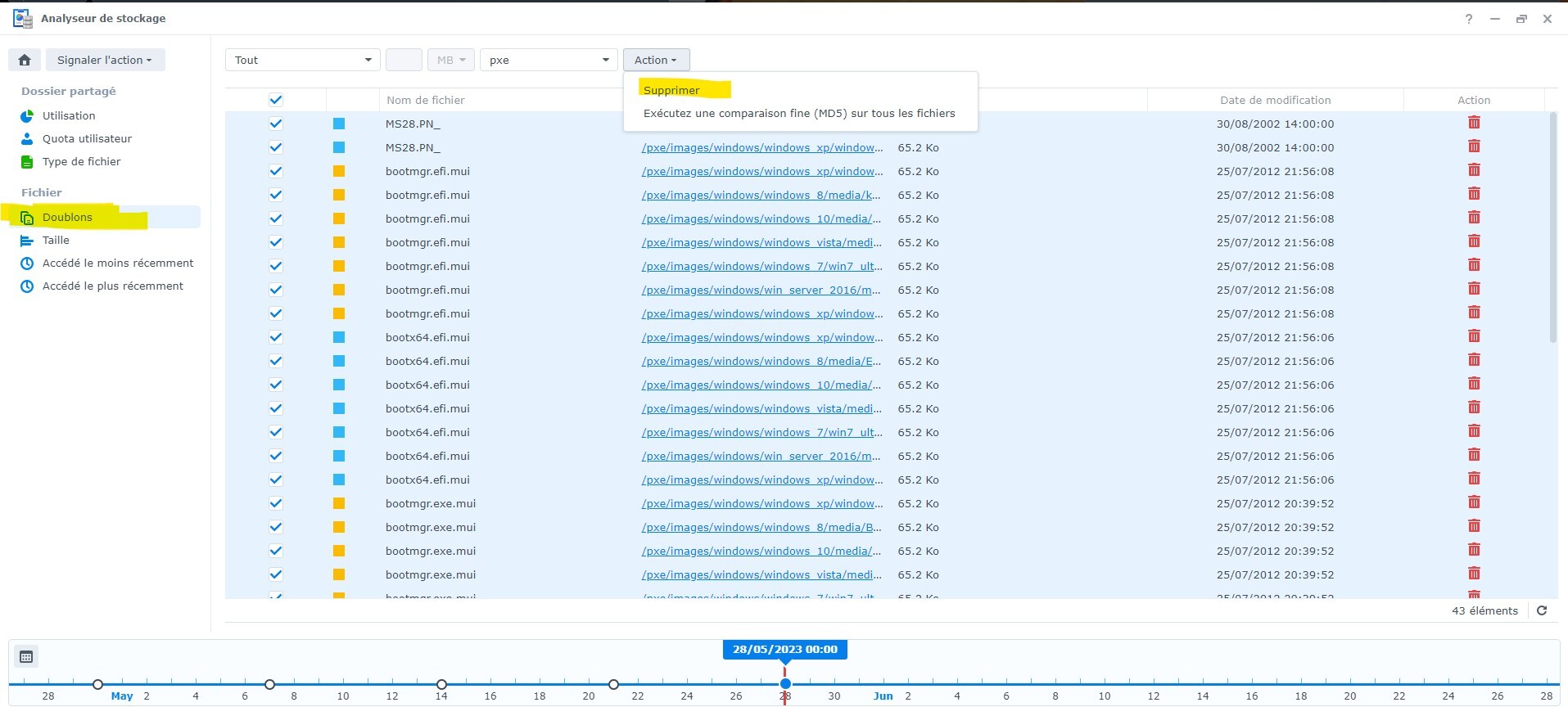Refresh the duplicates list
This screenshot has height=707, width=1568.
click(1542, 610)
